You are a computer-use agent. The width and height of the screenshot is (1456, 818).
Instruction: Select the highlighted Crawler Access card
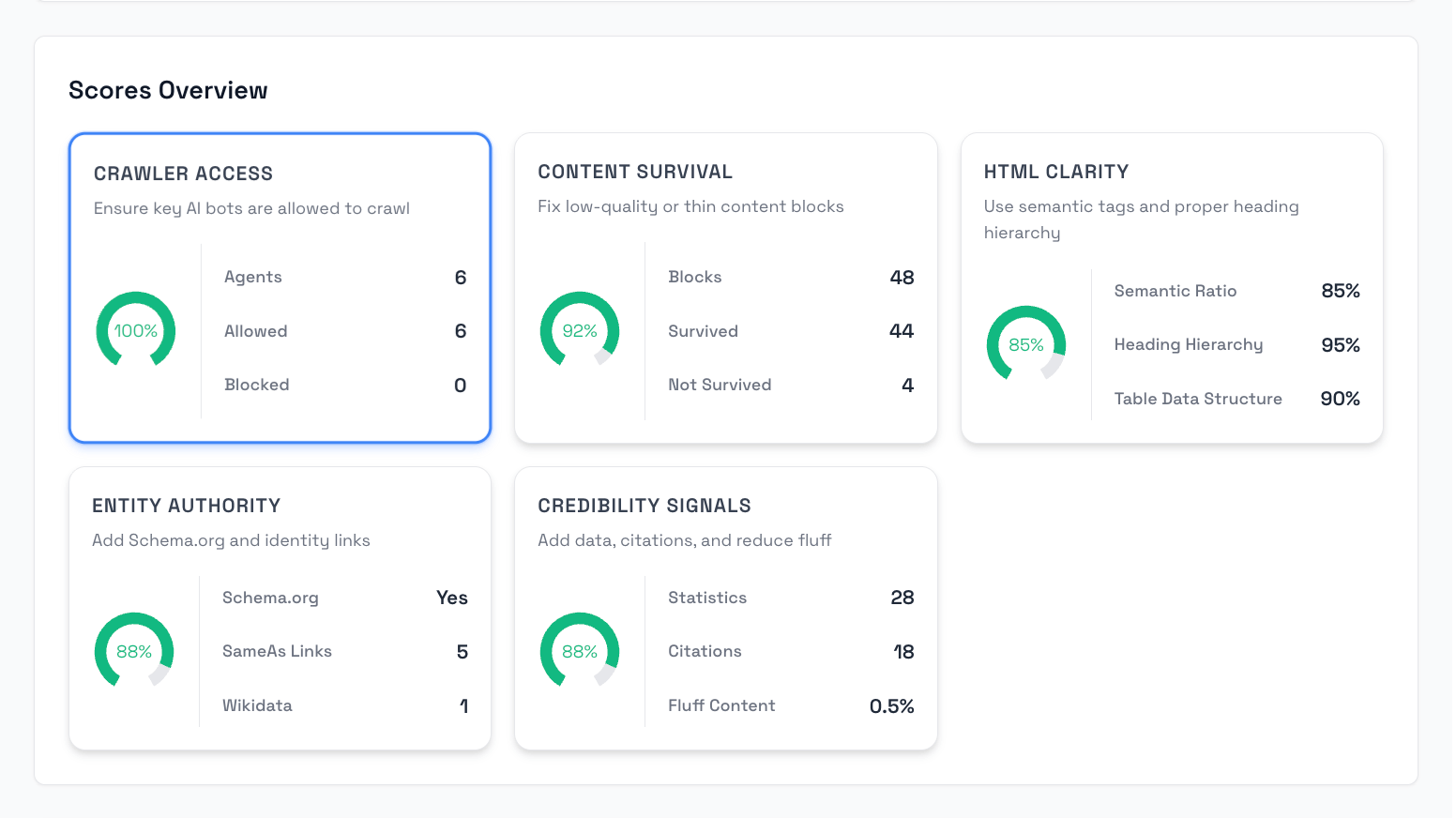[280, 287]
